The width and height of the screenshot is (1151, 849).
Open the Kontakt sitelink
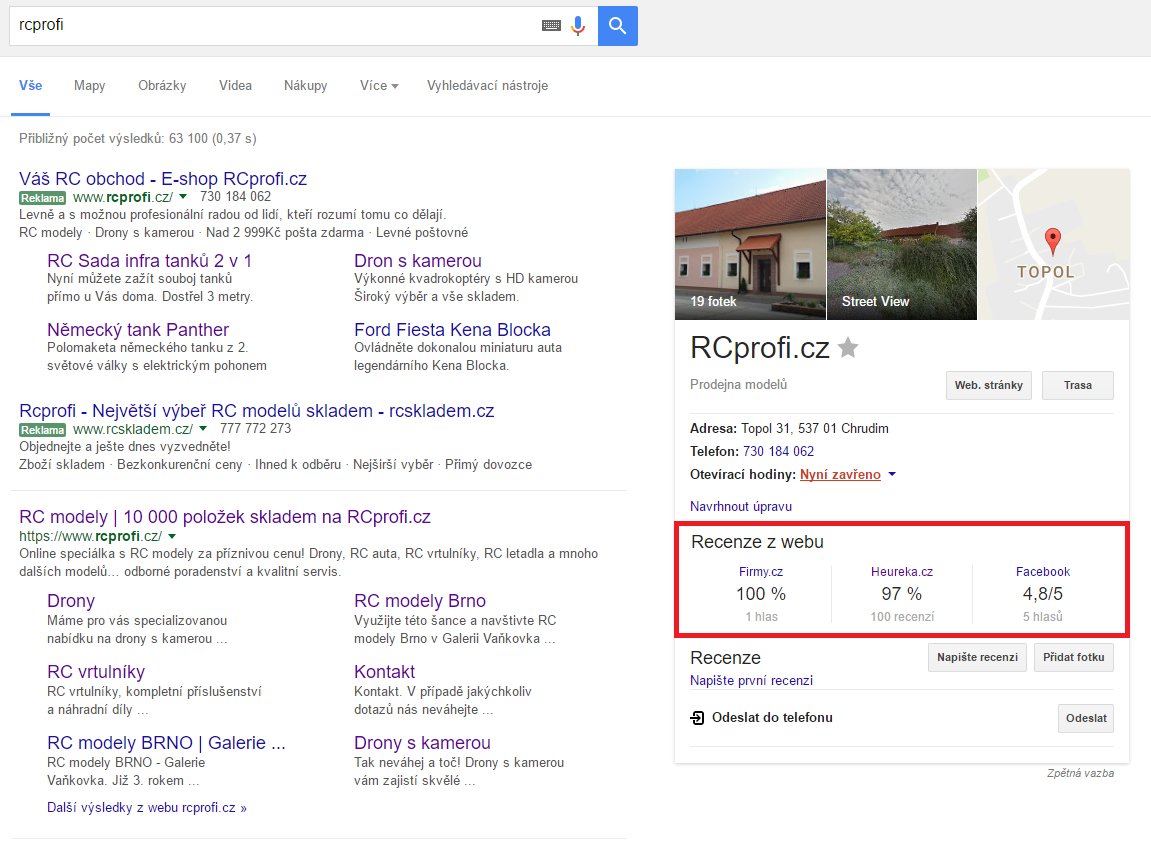385,671
